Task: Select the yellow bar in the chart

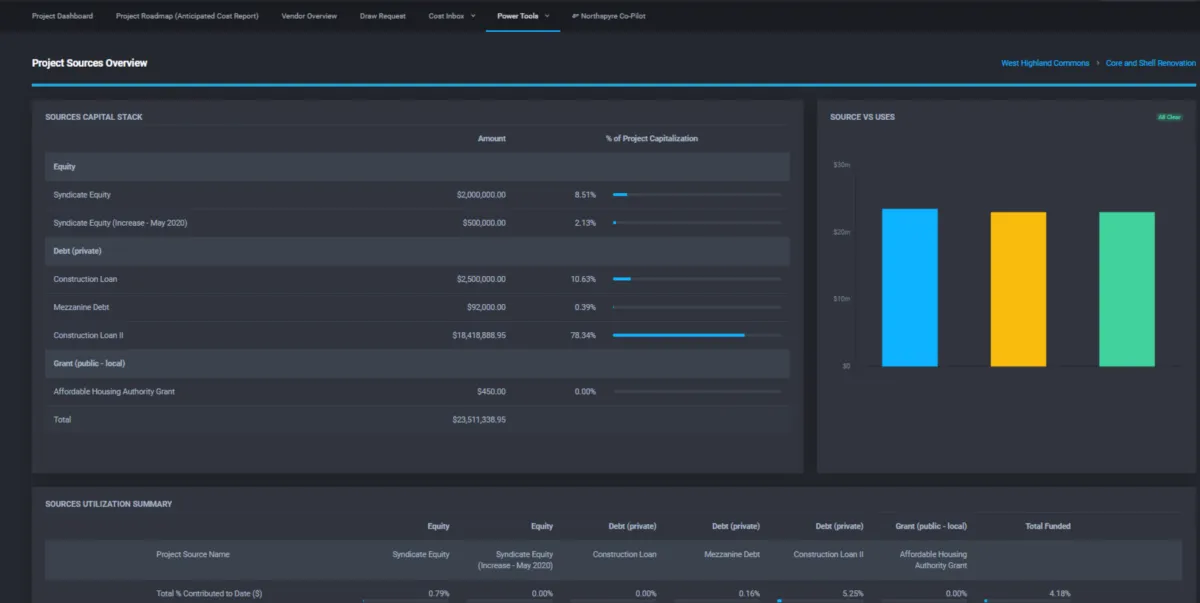Action: click(x=1018, y=289)
